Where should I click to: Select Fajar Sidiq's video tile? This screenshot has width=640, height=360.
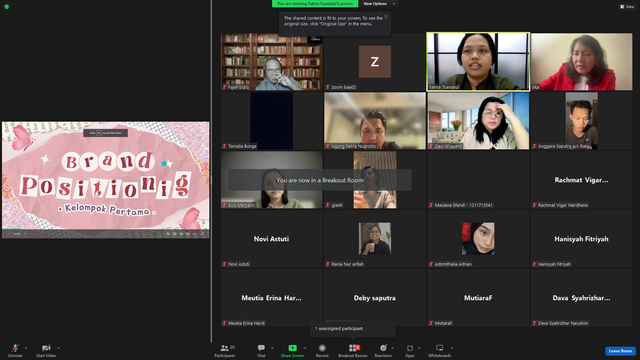coord(271,62)
